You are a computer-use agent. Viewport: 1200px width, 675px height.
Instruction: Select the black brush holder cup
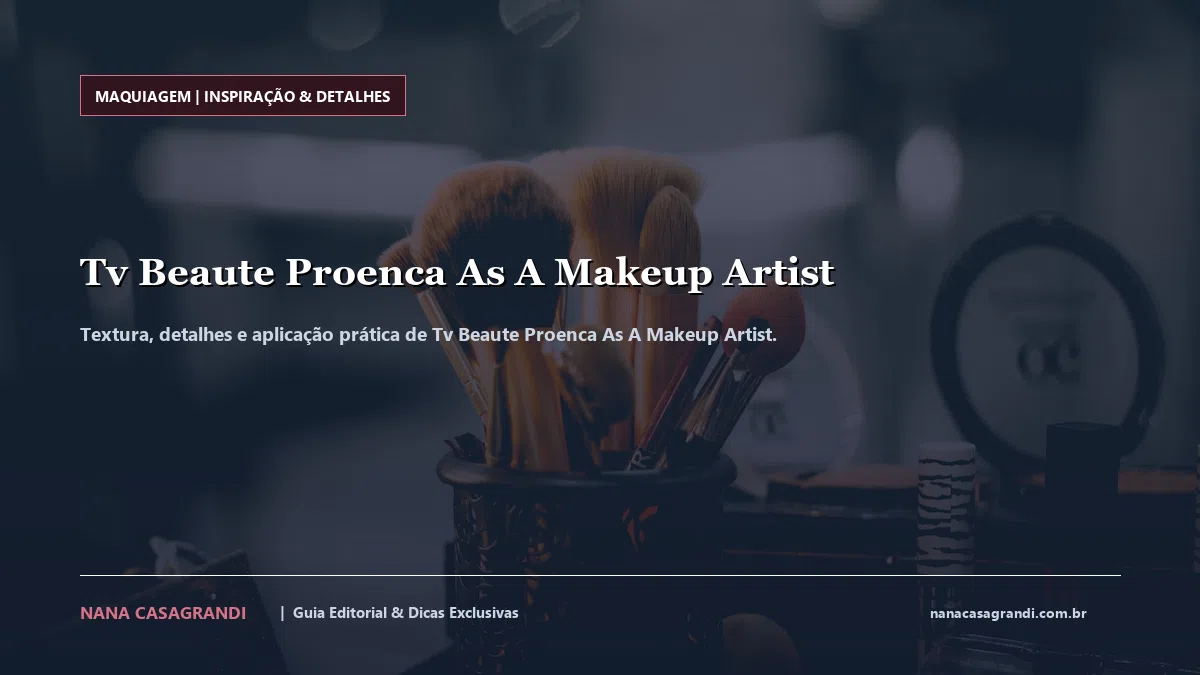(585, 540)
